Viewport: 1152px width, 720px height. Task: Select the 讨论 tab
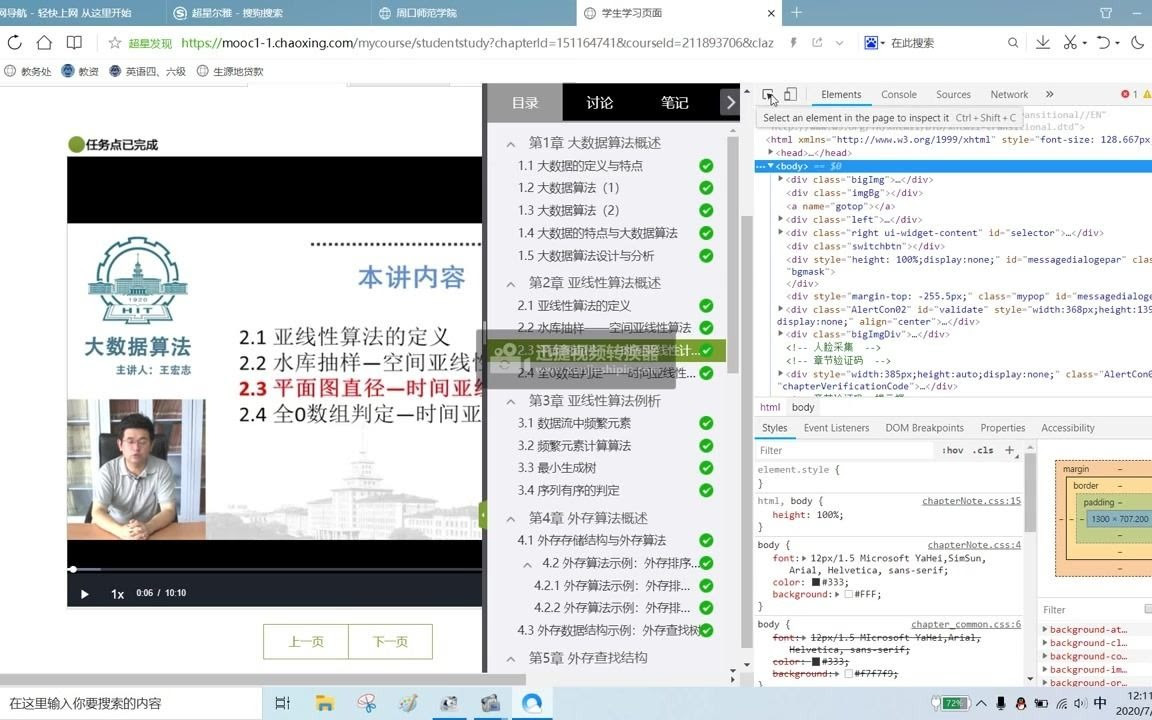click(600, 103)
